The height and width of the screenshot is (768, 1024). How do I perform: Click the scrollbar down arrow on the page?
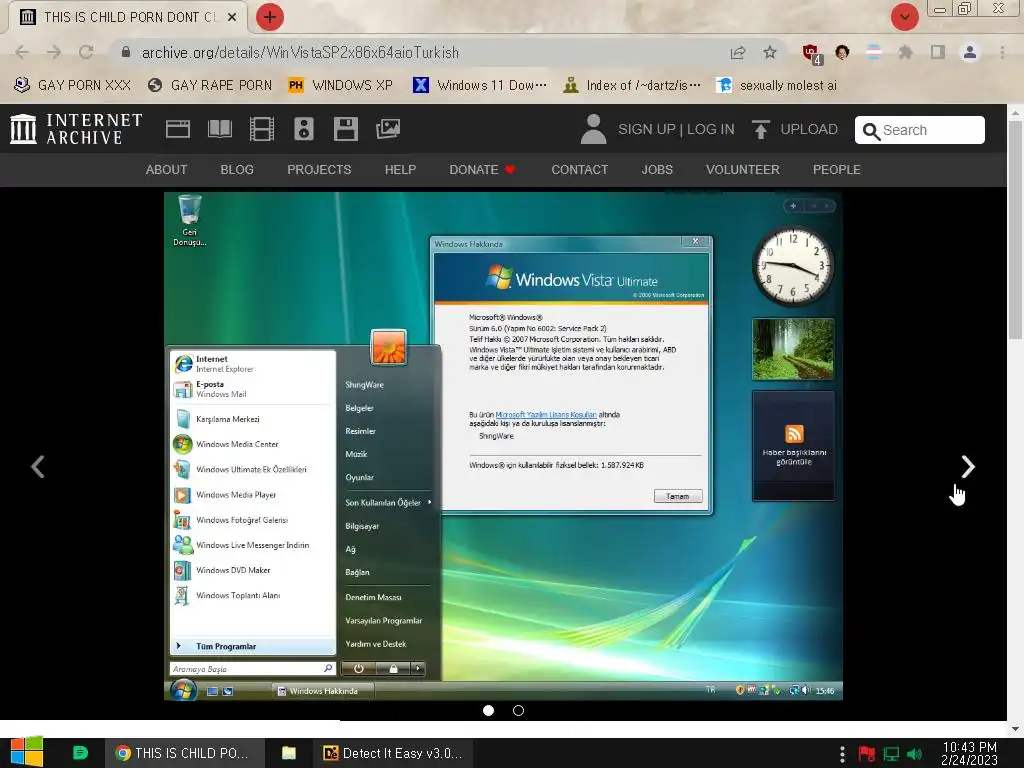(1016, 729)
